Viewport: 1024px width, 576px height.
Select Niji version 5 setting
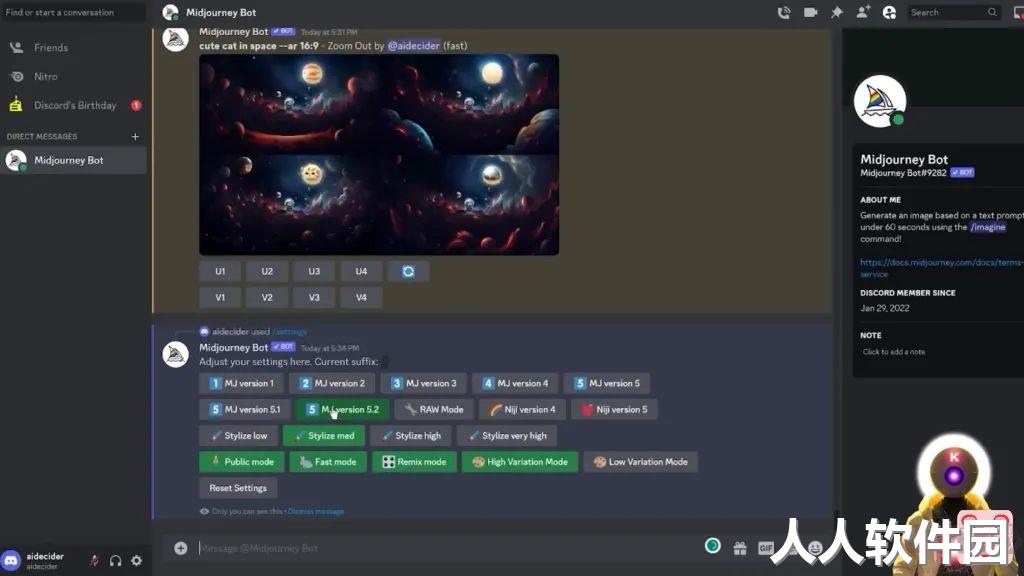click(x=615, y=409)
